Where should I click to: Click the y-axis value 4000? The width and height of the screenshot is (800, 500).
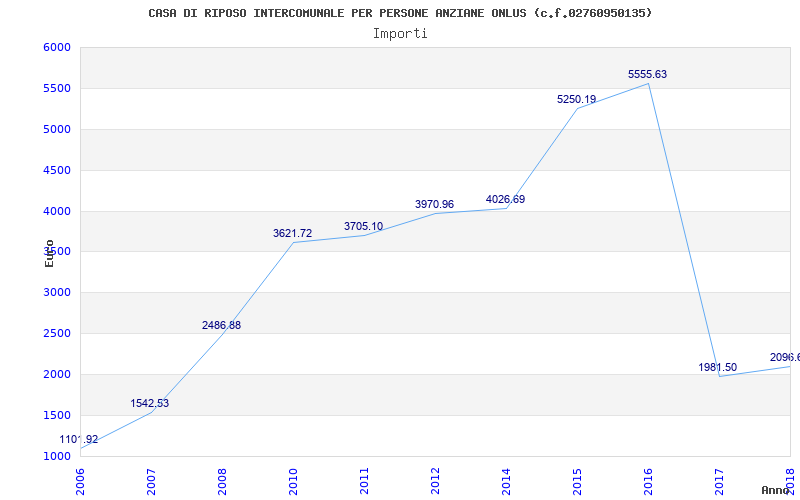tap(57, 211)
